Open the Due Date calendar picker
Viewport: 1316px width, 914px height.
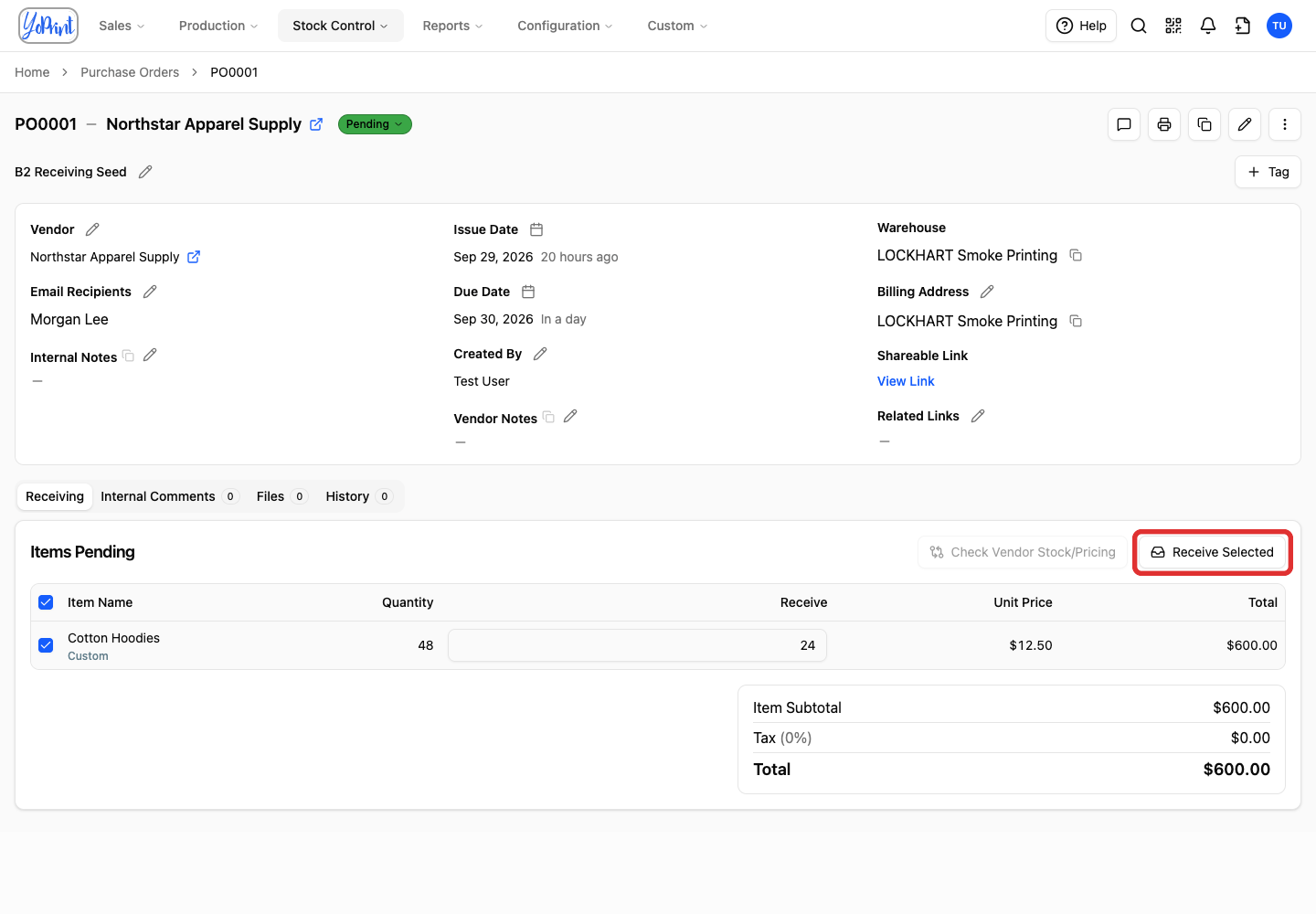click(x=528, y=292)
